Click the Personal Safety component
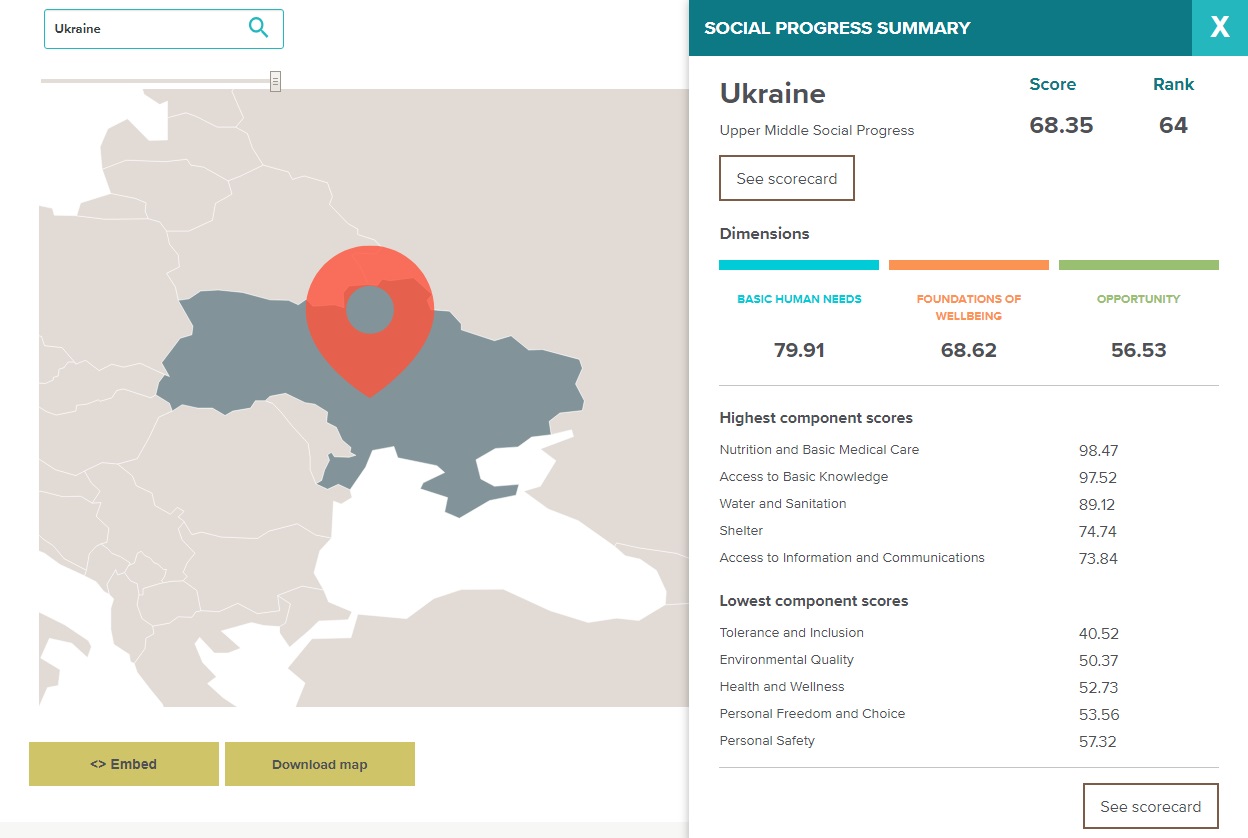This screenshot has height=838, width=1248. 767,741
